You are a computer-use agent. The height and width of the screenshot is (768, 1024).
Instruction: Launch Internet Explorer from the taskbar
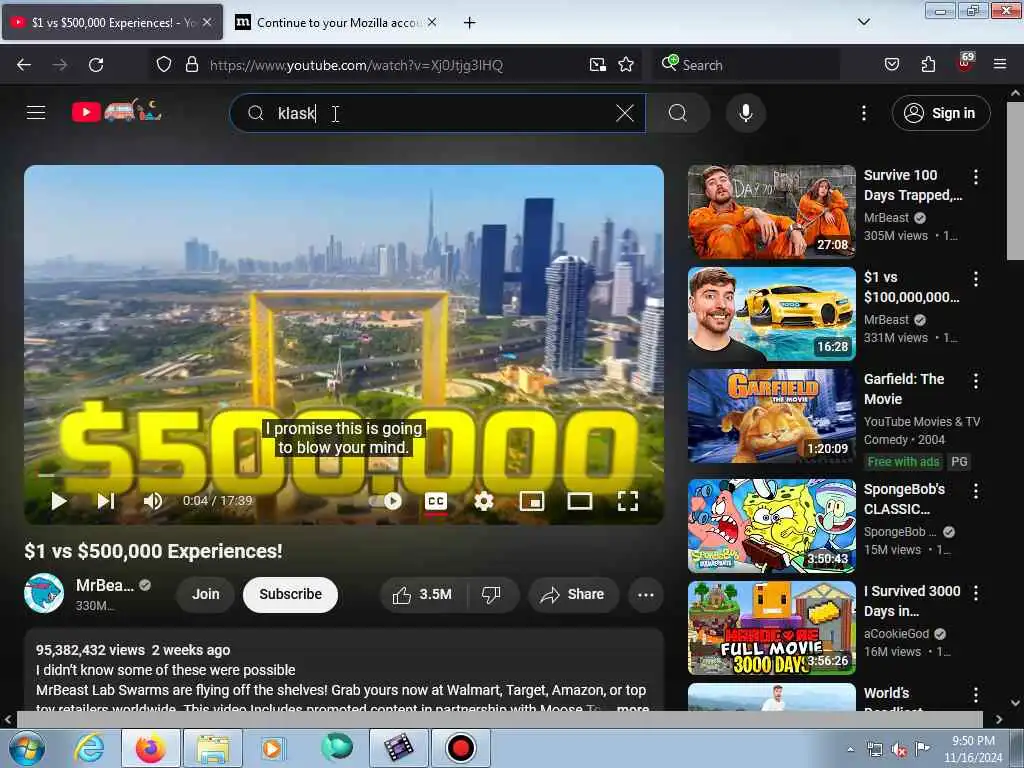point(89,748)
